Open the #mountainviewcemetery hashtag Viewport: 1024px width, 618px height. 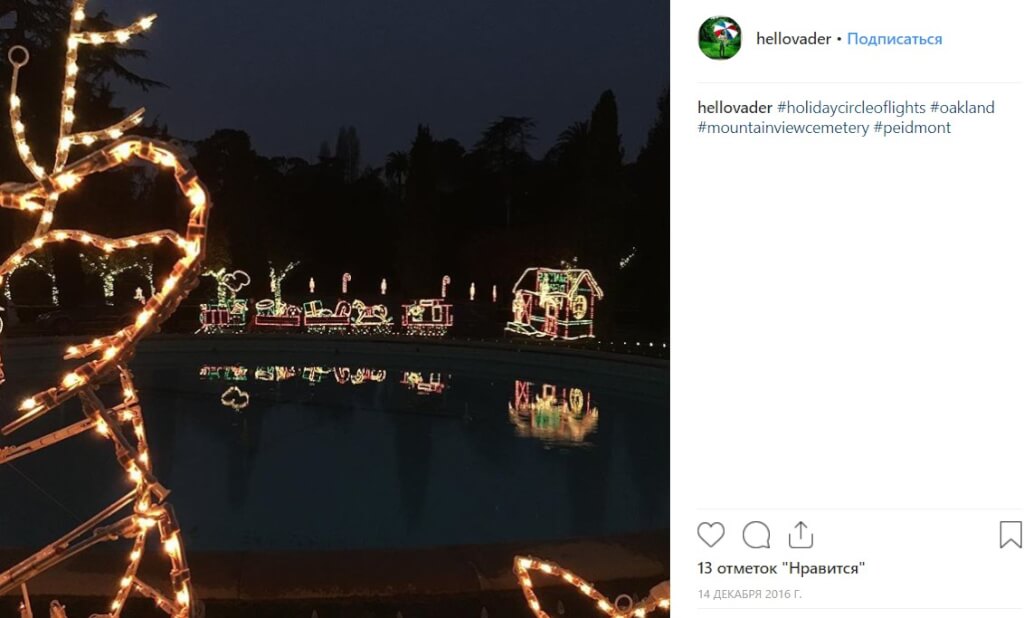(x=783, y=128)
